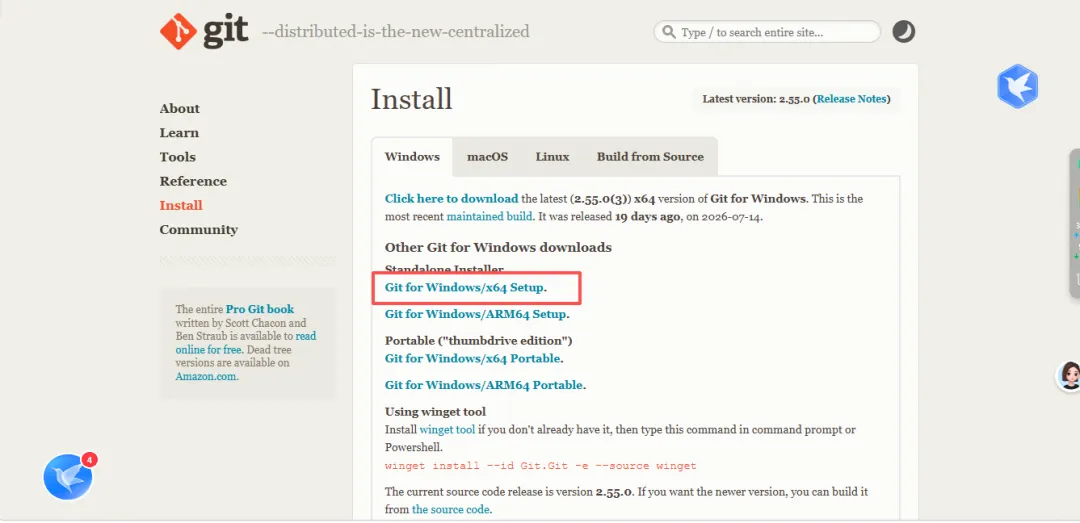Download Git for Windows/x64 Setup
Screen dimensions: 1080x523
coord(464,287)
